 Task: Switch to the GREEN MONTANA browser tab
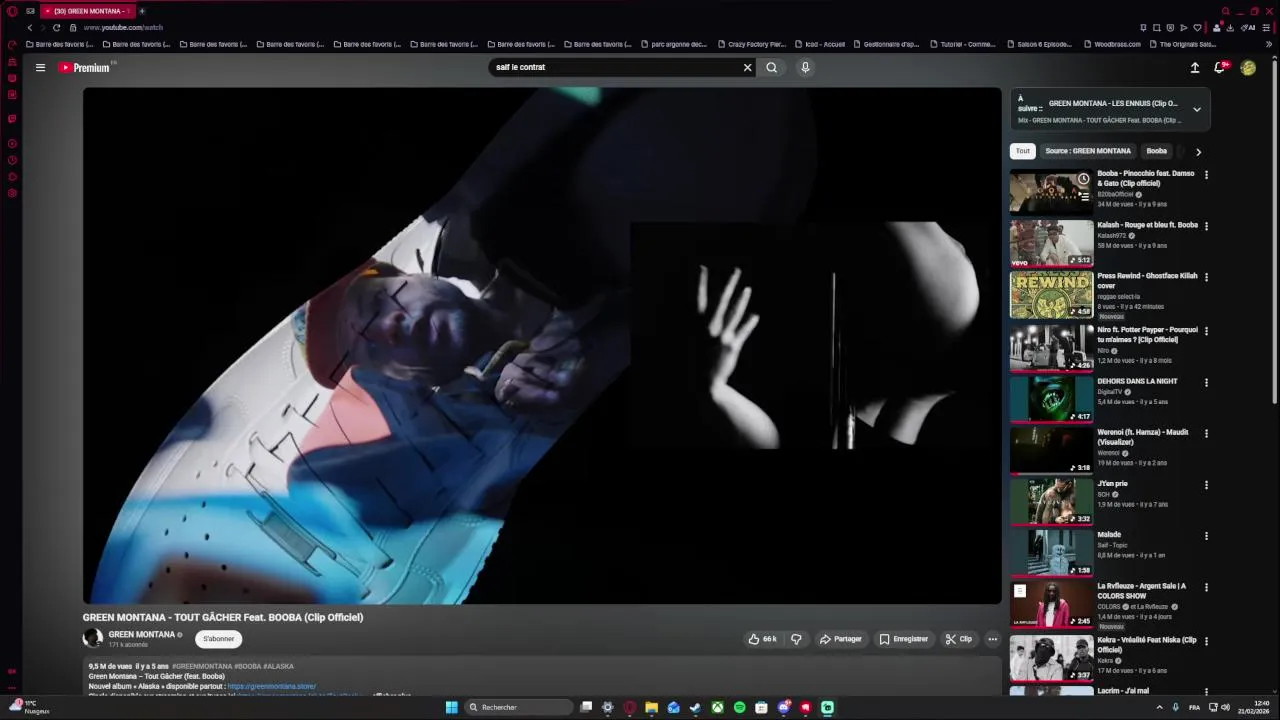click(x=86, y=11)
